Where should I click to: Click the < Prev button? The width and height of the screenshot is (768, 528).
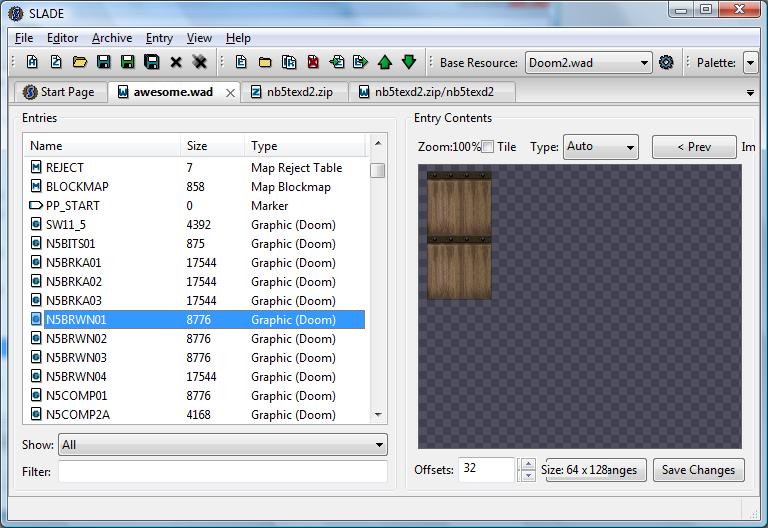coord(694,147)
